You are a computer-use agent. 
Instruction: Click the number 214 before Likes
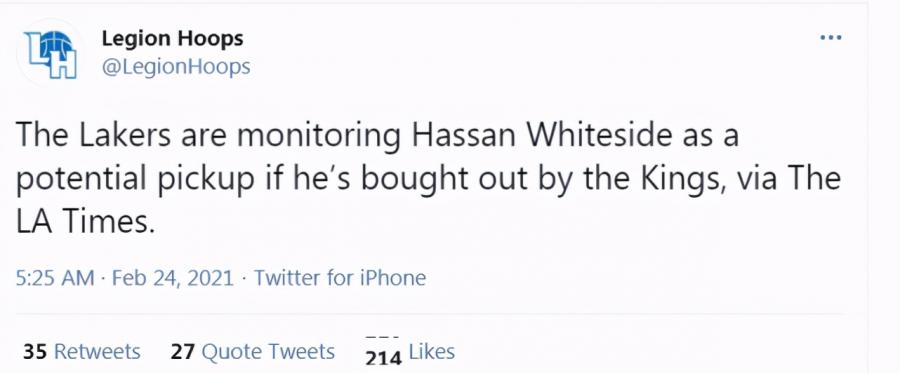click(383, 358)
